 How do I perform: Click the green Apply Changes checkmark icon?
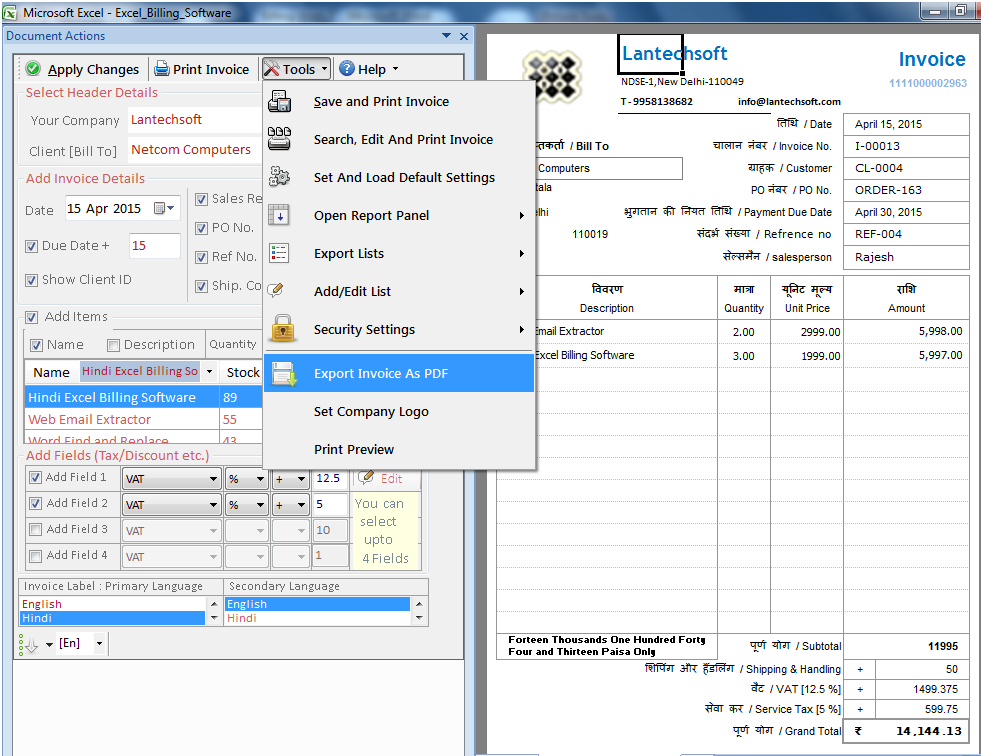(x=33, y=68)
